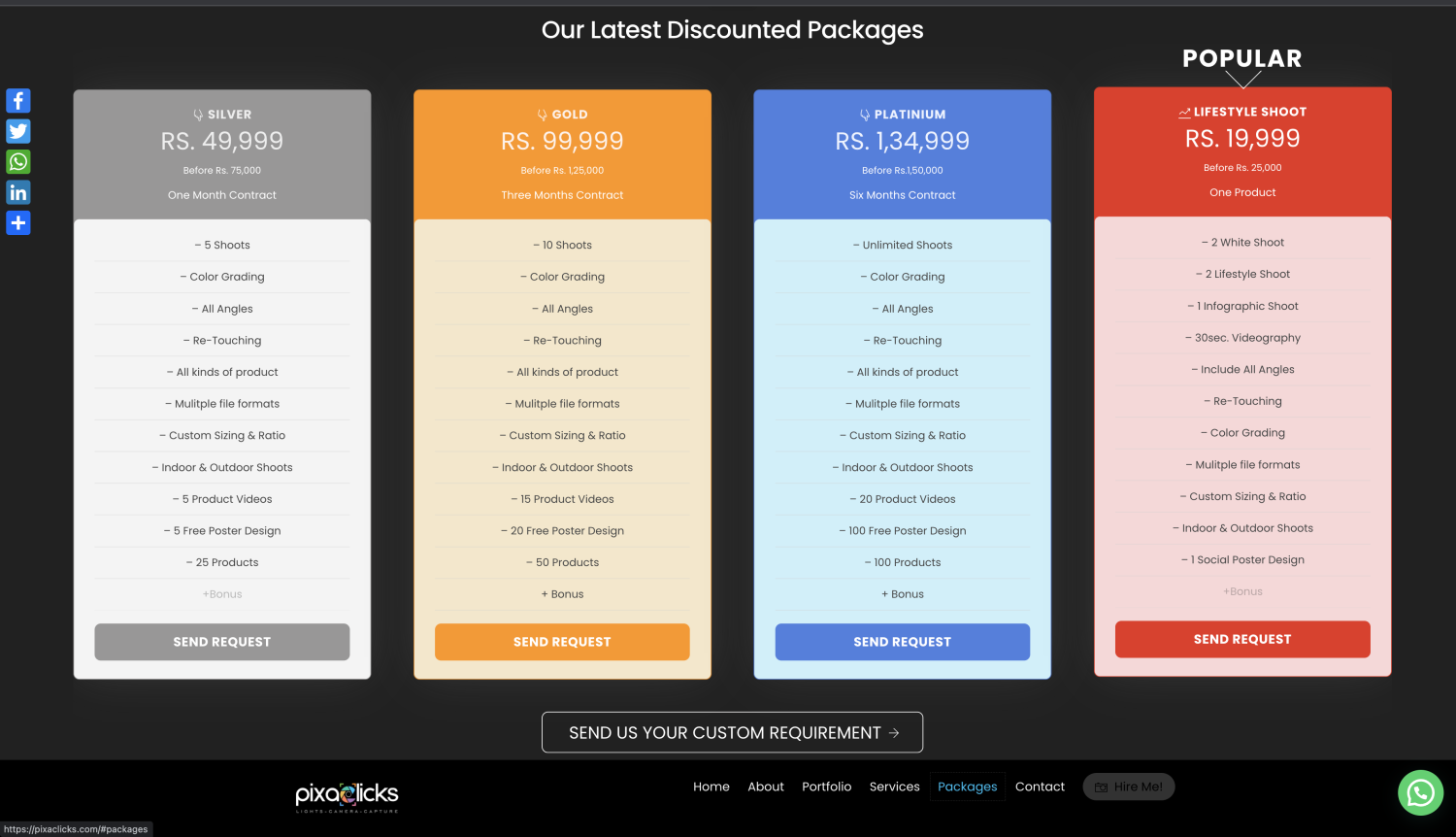This screenshot has width=1456, height=837.
Task: Click the Hire Me button
Action: [x=1129, y=787]
